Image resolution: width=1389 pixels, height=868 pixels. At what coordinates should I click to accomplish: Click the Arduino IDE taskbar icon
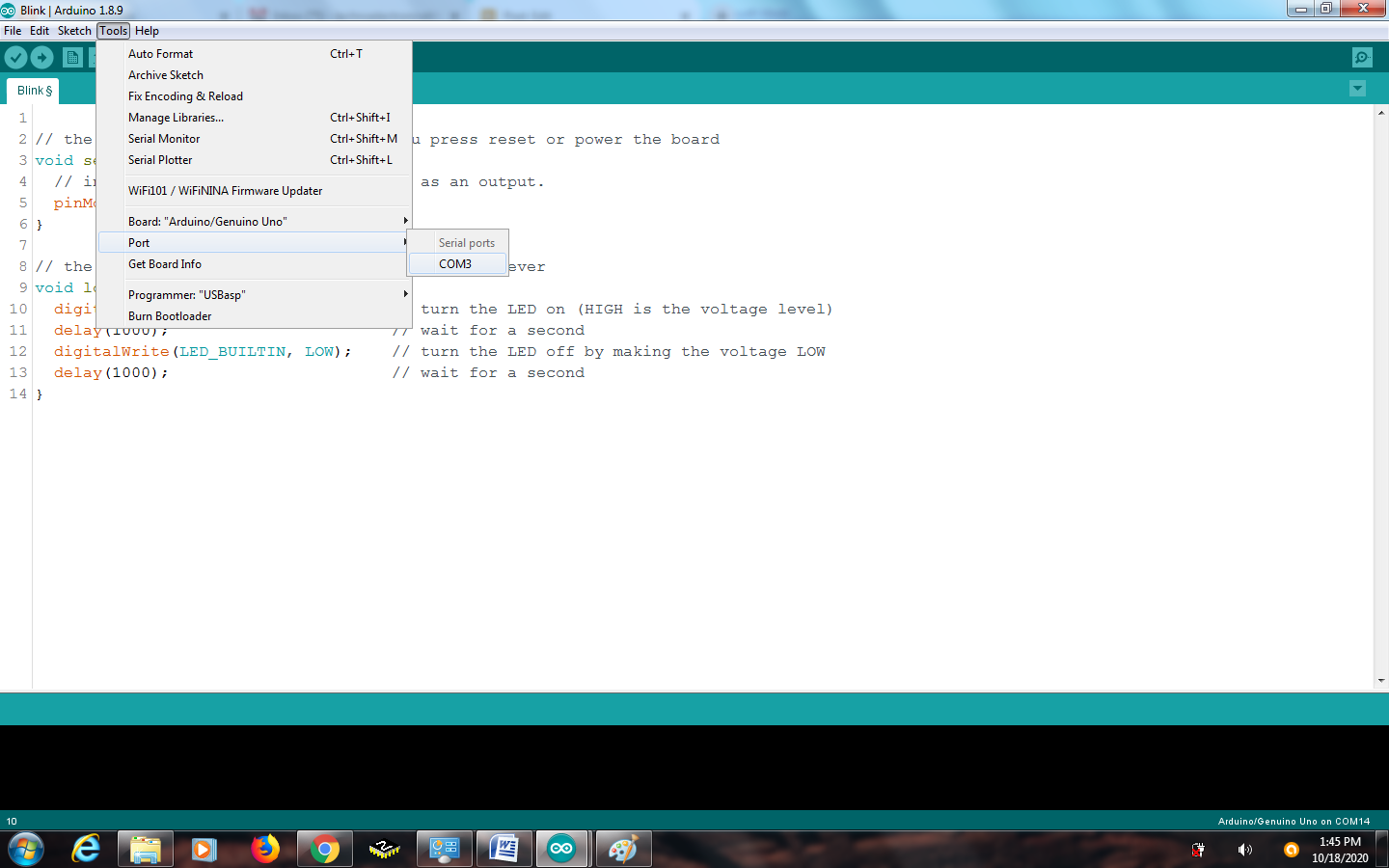click(561, 850)
